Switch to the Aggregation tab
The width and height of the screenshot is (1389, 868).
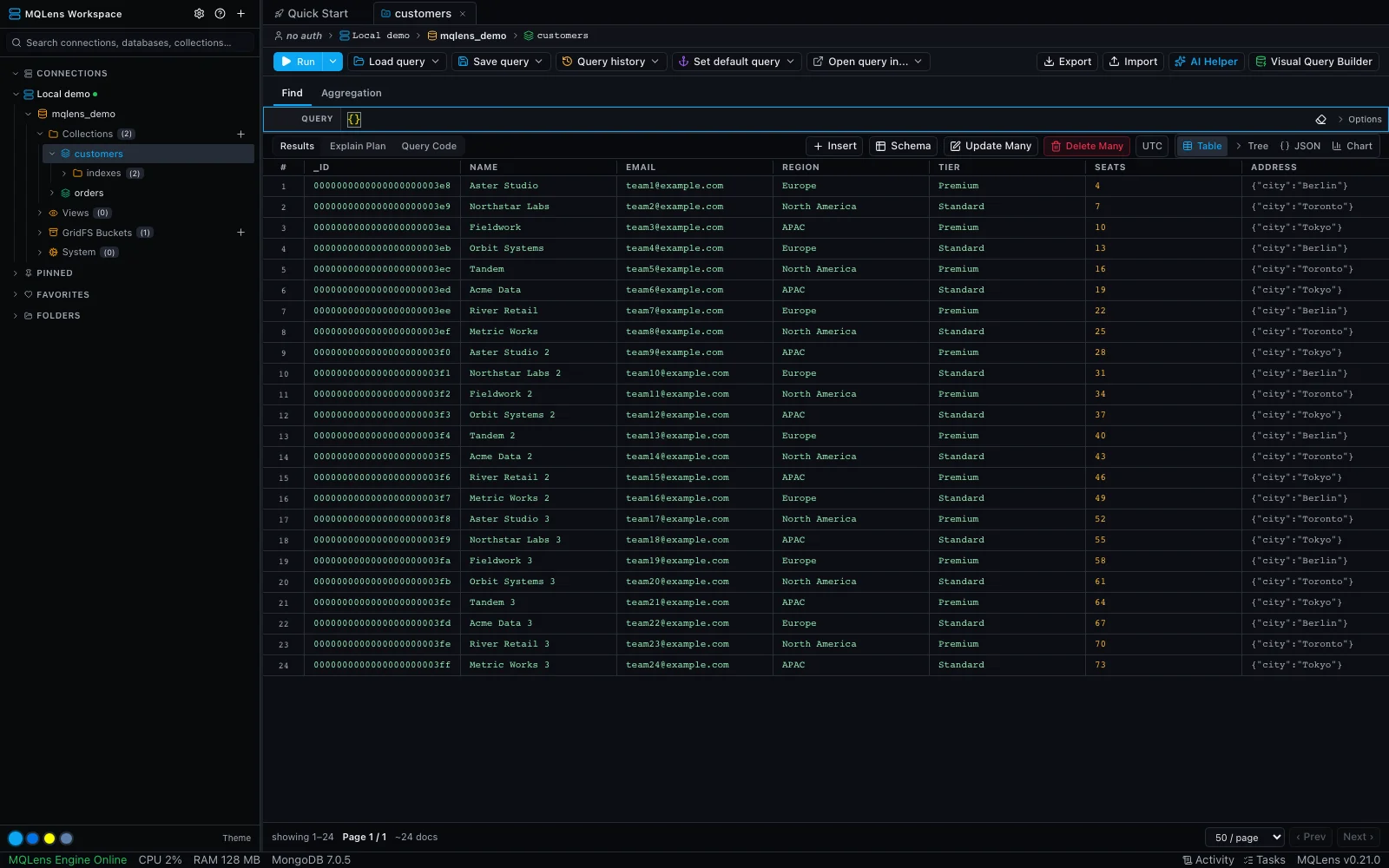tap(351, 93)
